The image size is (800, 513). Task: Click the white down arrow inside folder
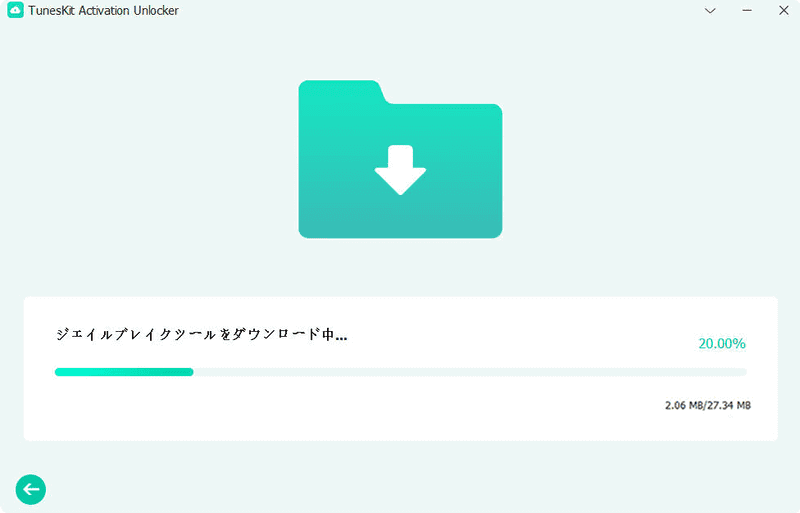pos(401,170)
